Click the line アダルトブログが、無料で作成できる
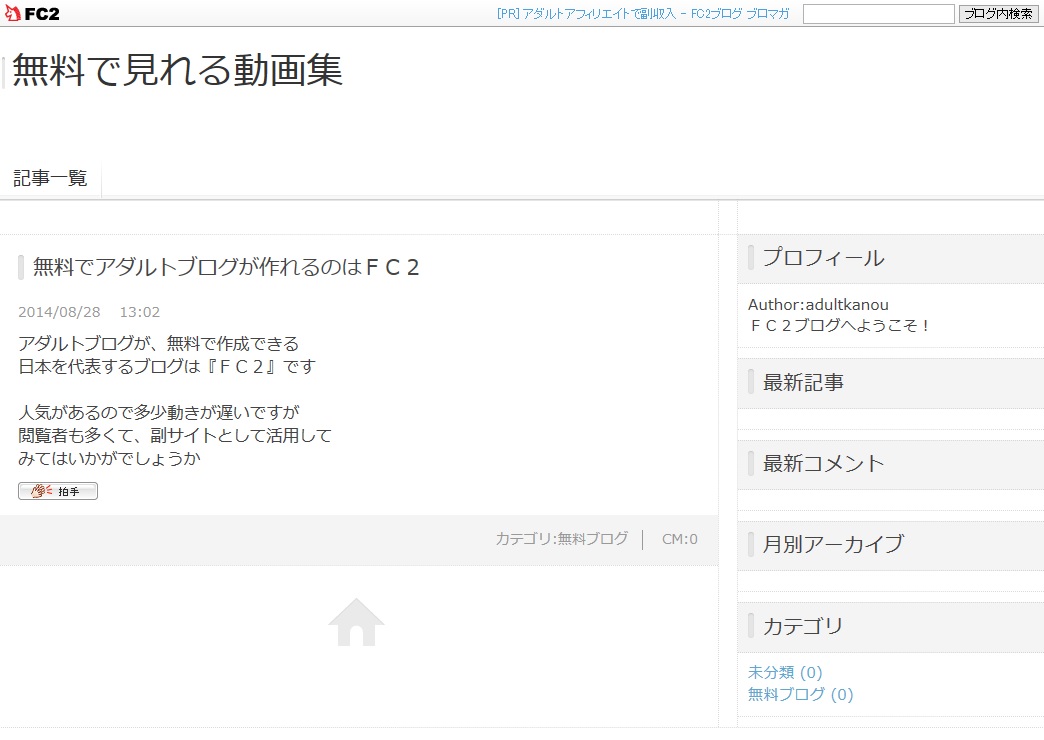This screenshot has height=740, width=1044. (158, 344)
